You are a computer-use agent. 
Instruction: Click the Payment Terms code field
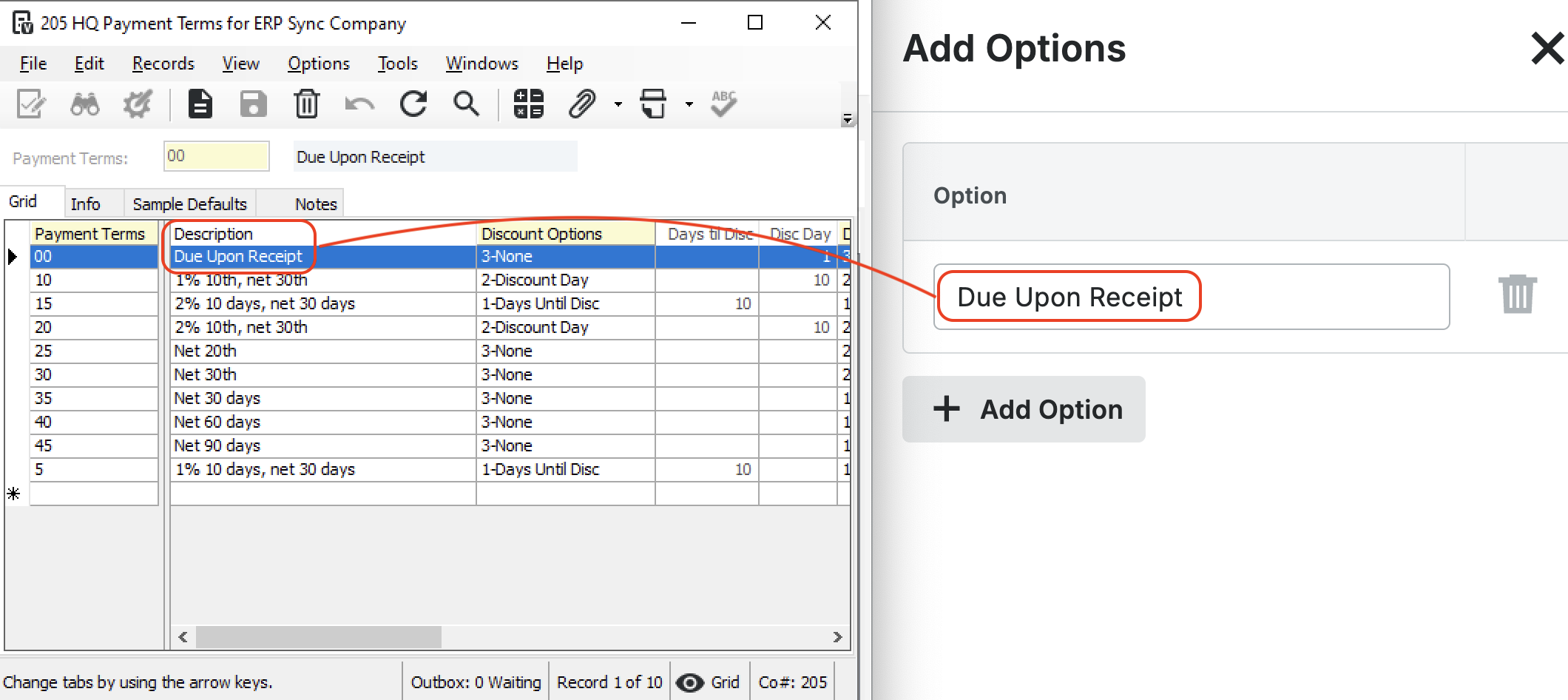216,156
